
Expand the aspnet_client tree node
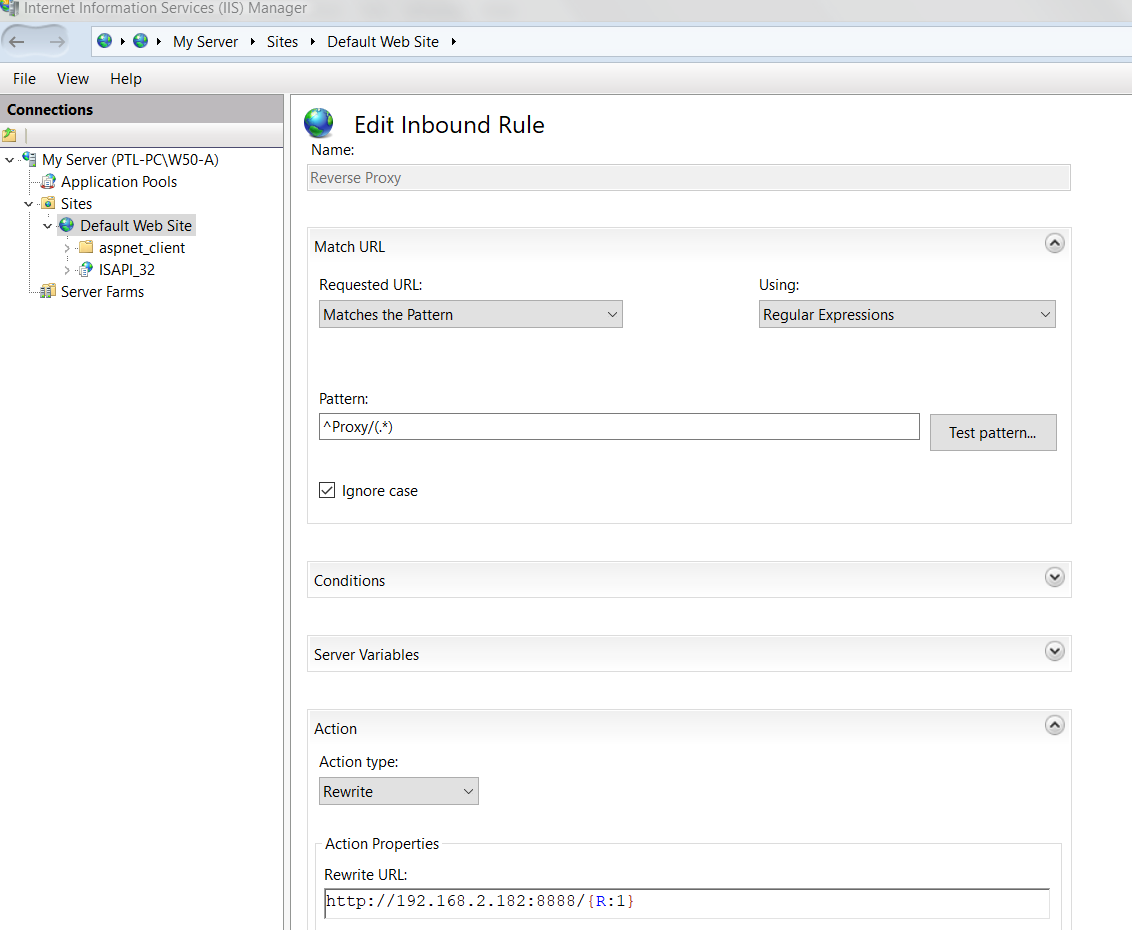coord(66,248)
